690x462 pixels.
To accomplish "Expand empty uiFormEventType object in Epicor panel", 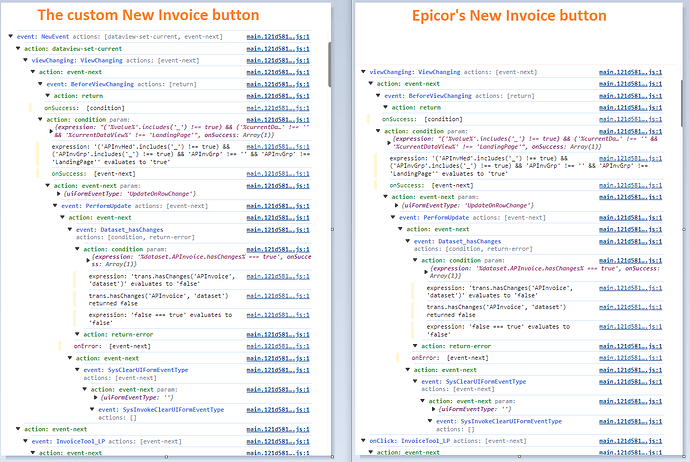I will (x=433, y=409).
